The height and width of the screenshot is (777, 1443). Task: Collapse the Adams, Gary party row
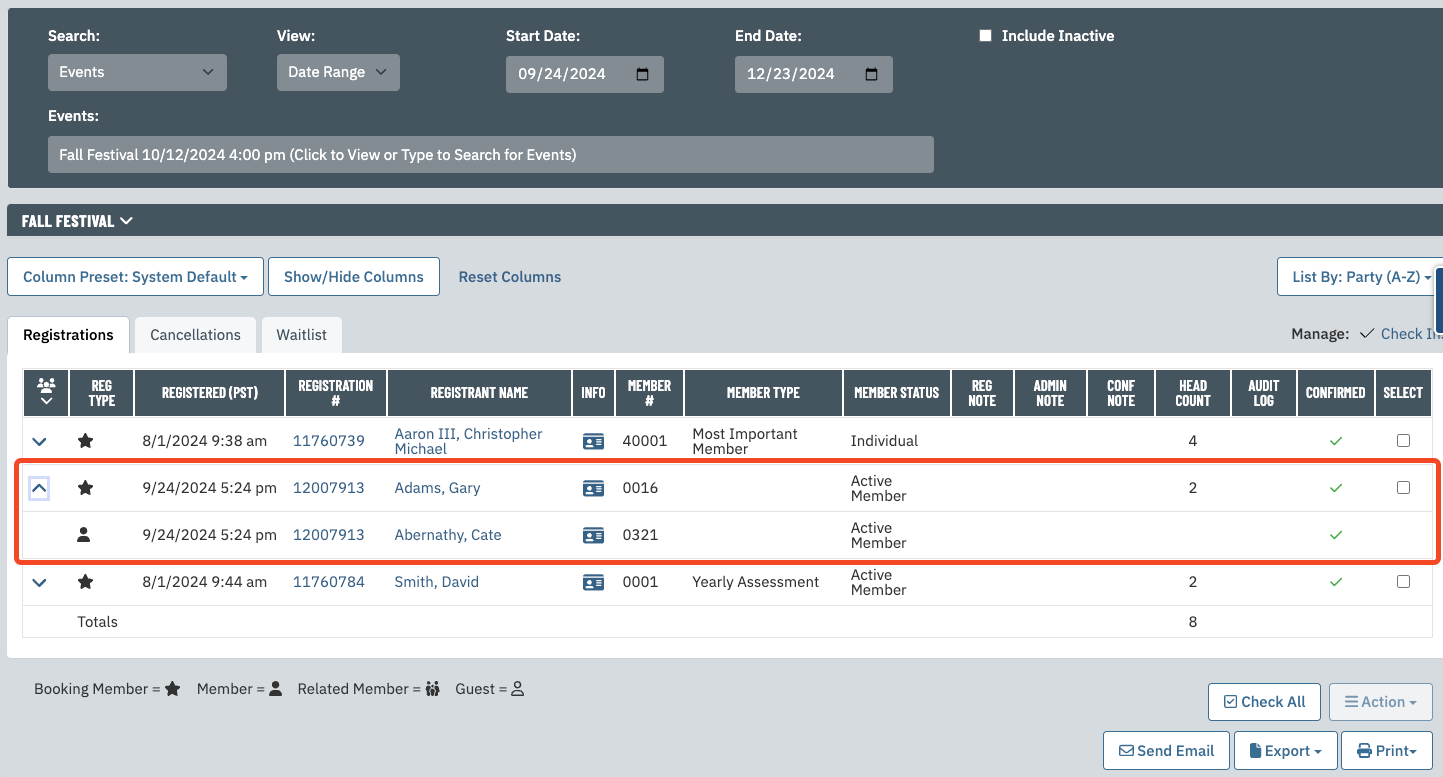tap(39, 488)
